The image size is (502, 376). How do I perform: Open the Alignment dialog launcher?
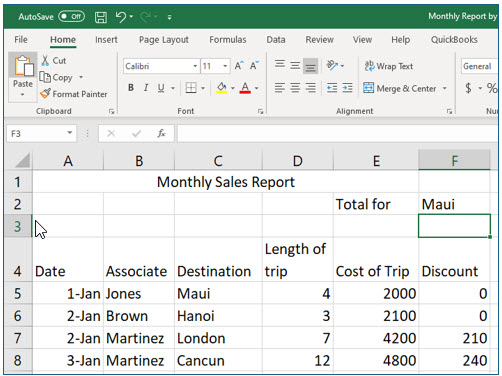point(449,112)
